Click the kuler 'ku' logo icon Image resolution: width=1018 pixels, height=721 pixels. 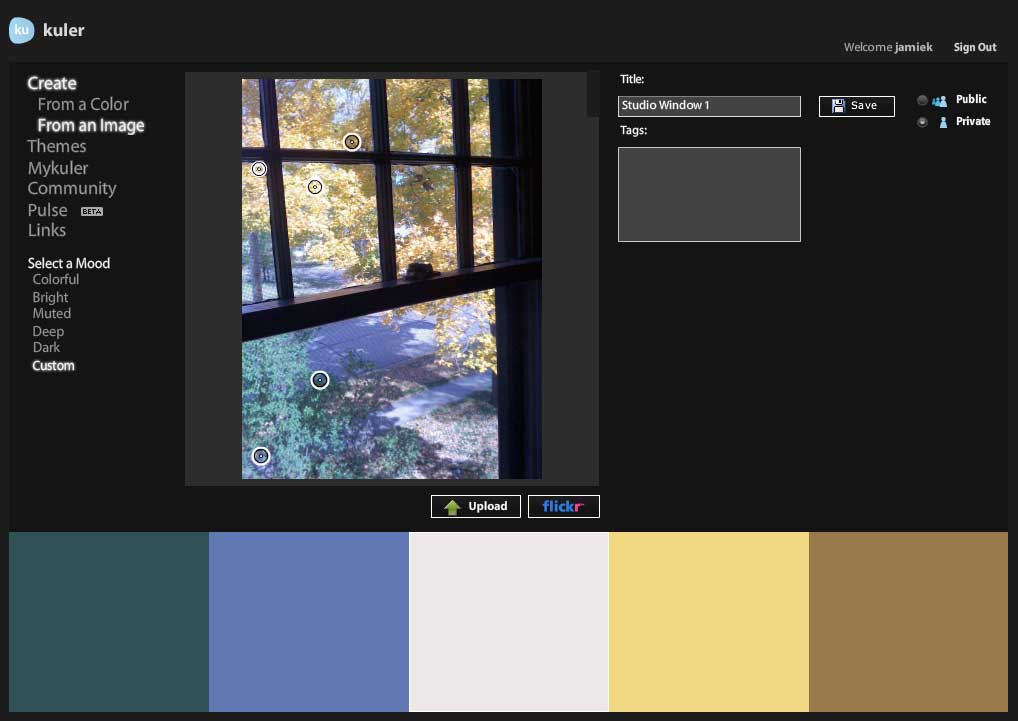click(x=21, y=30)
